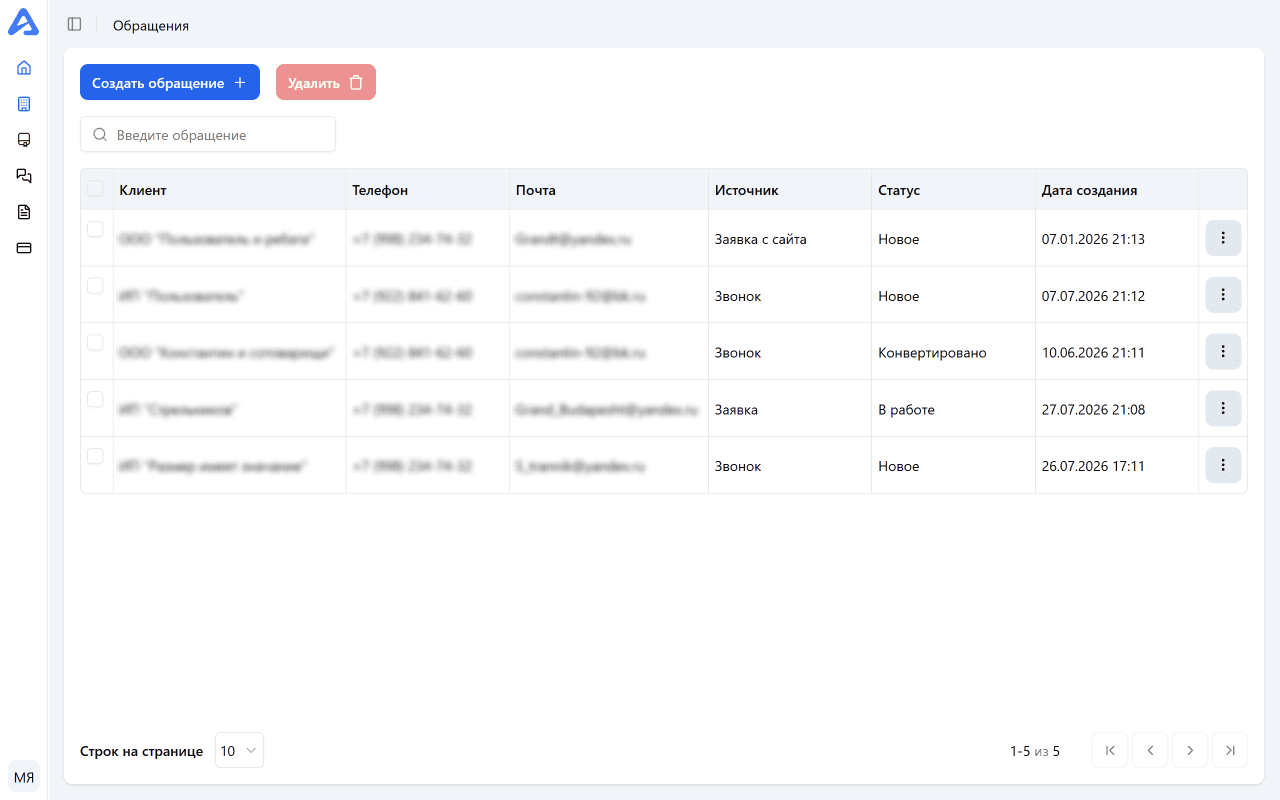
Task: Go to first page
Action: [x=1110, y=750]
